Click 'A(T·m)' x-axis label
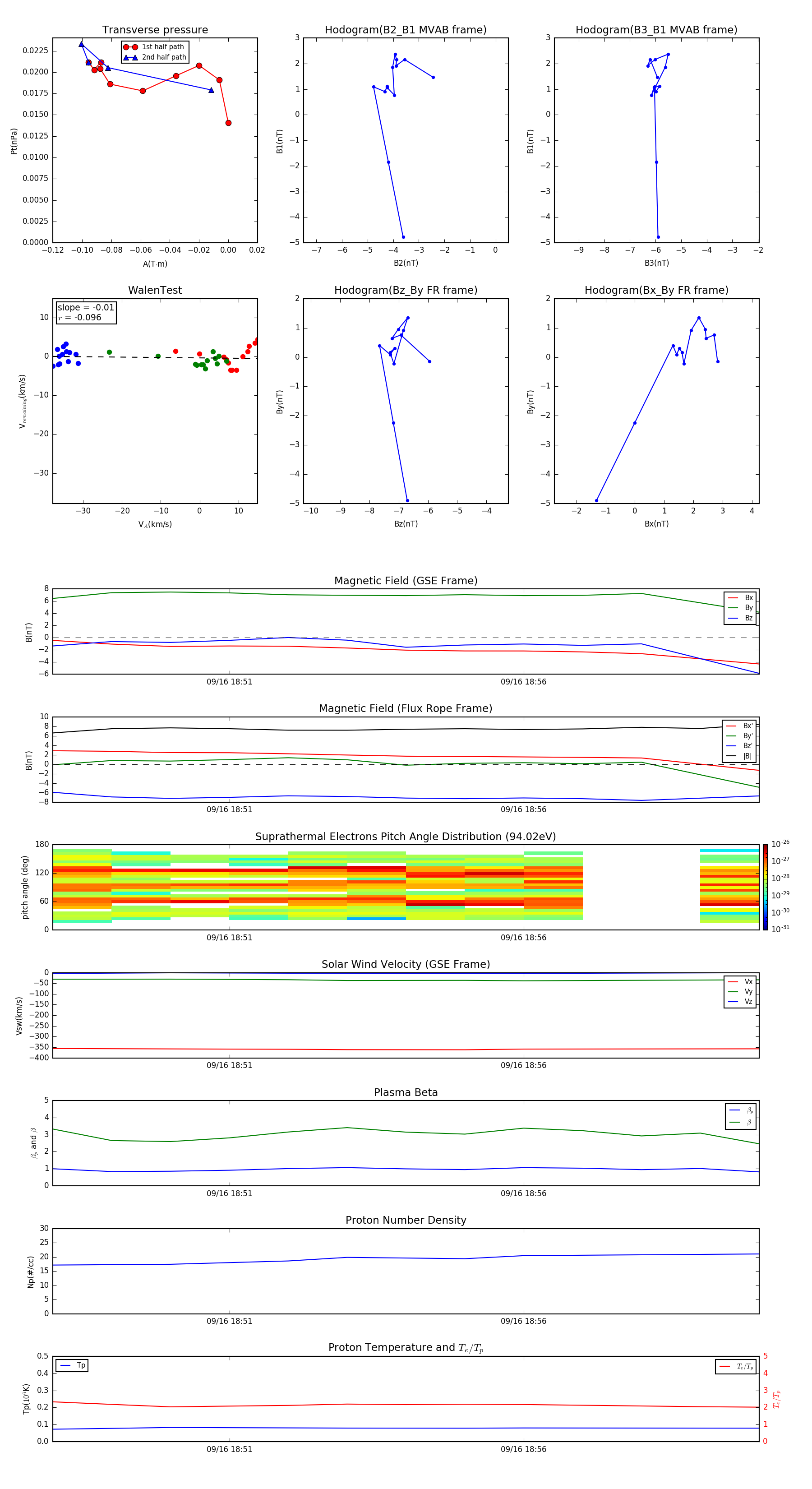This screenshot has height=1489, width=812. point(155,264)
